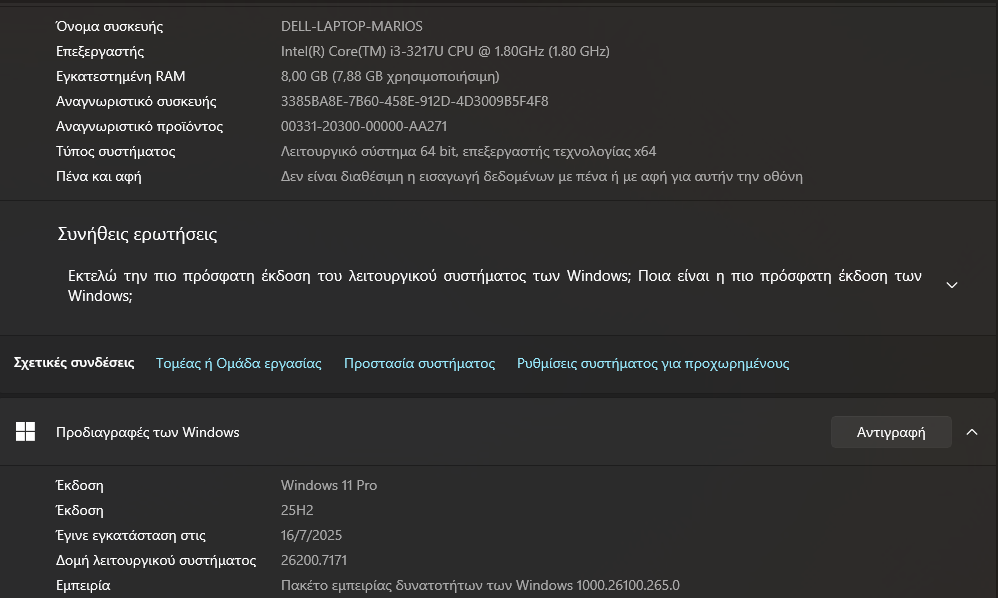Collapse the Προδιαγραφές των Windows section chevron

pos(971,432)
